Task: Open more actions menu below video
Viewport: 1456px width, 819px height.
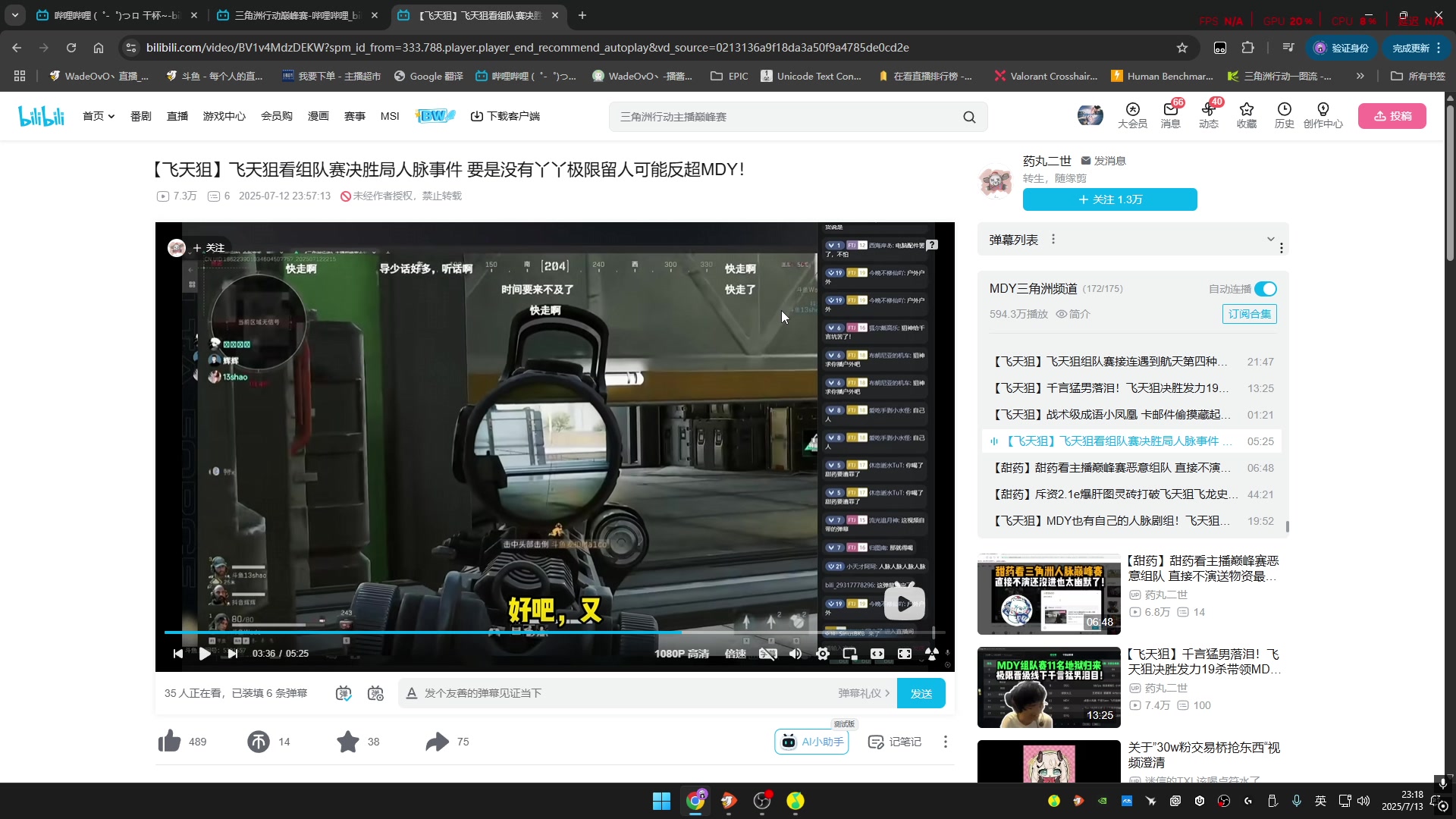Action: point(945,742)
